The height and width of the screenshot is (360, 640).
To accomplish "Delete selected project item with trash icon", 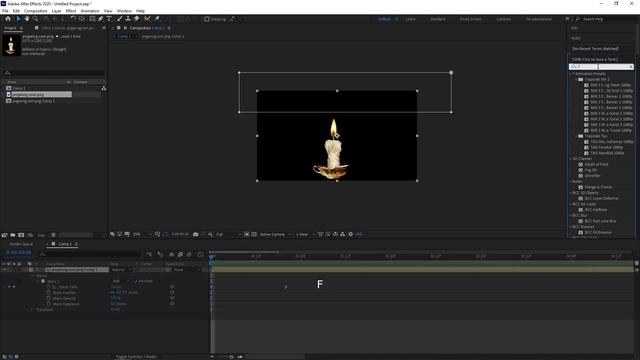I will tap(53, 235).
